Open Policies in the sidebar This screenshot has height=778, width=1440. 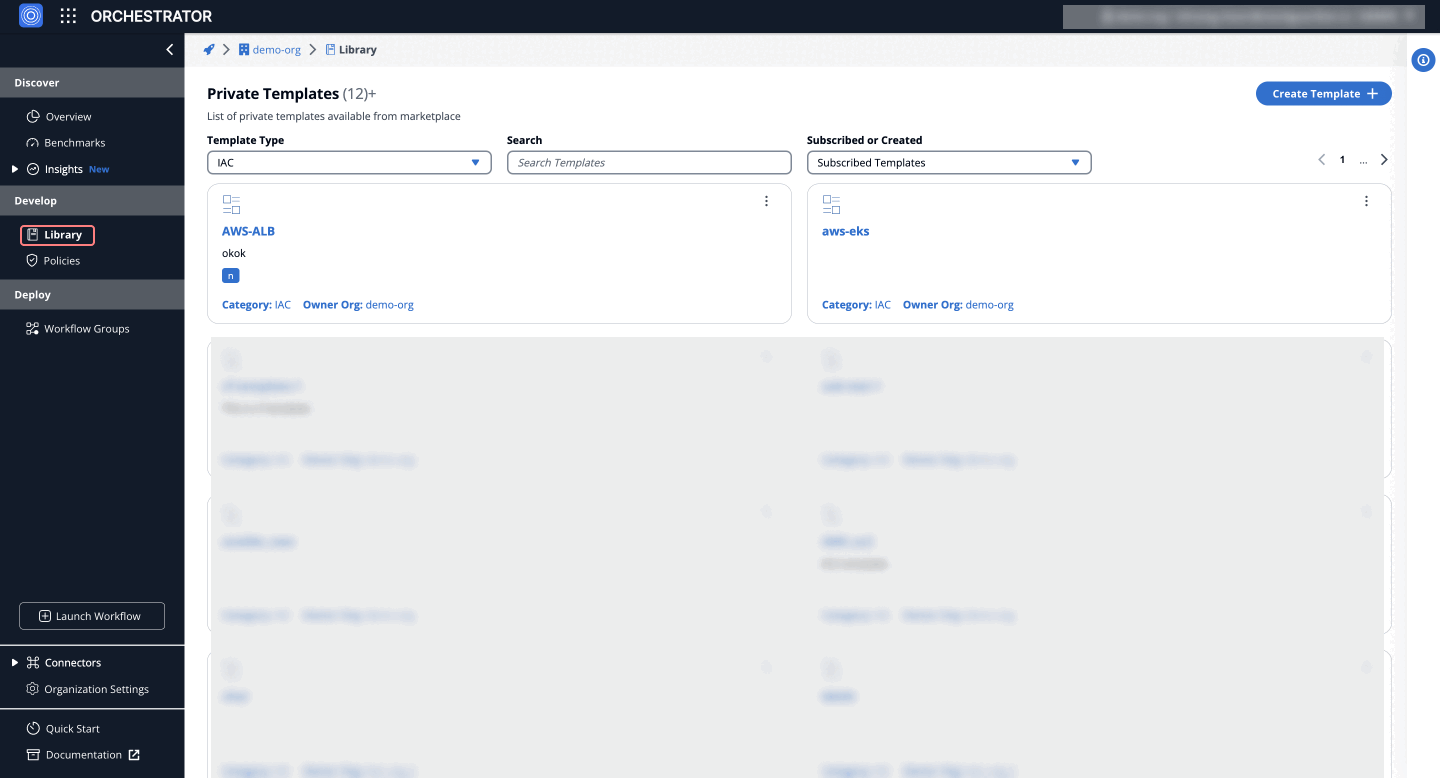point(61,261)
